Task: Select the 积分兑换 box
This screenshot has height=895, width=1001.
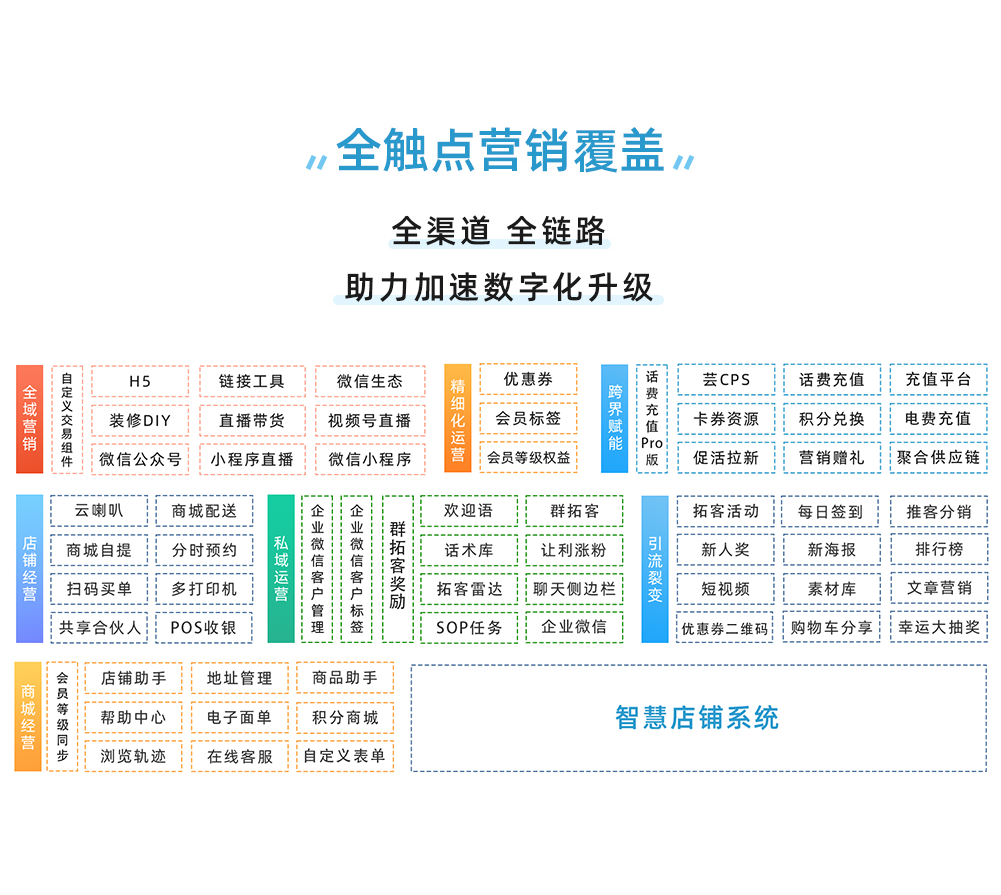Action: pyautogui.click(x=832, y=419)
